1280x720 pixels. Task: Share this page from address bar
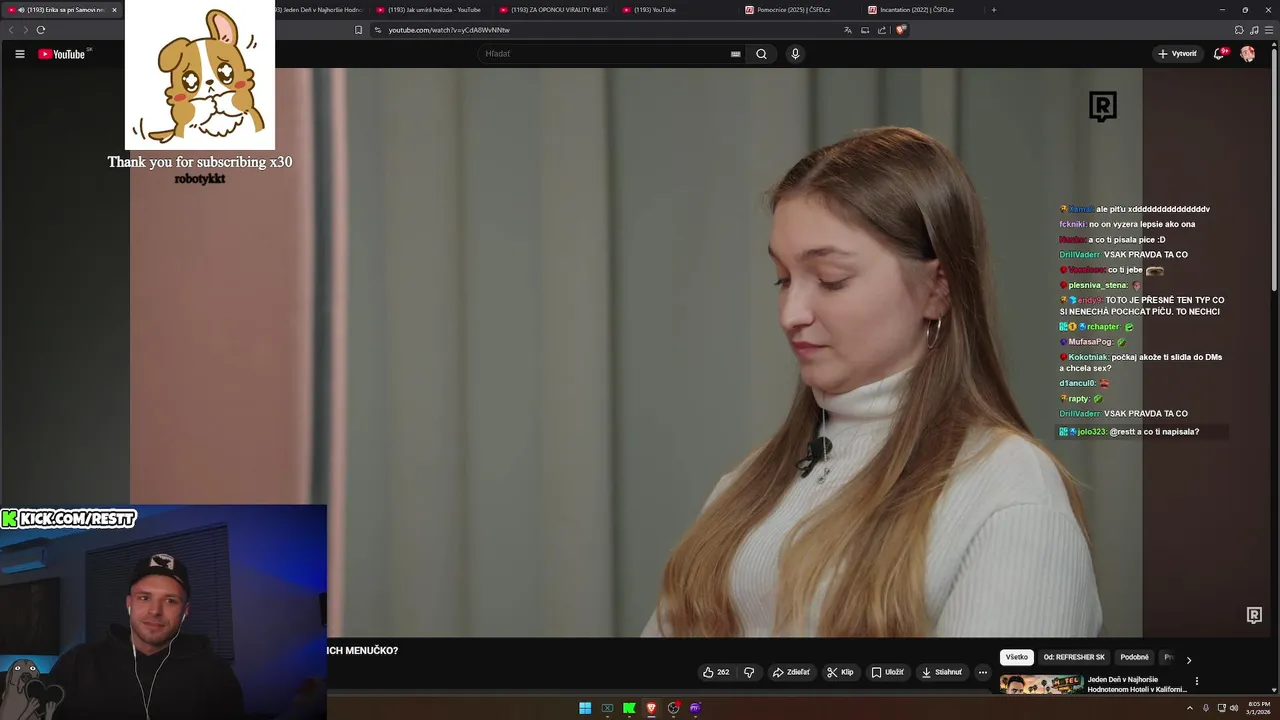click(x=882, y=30)
